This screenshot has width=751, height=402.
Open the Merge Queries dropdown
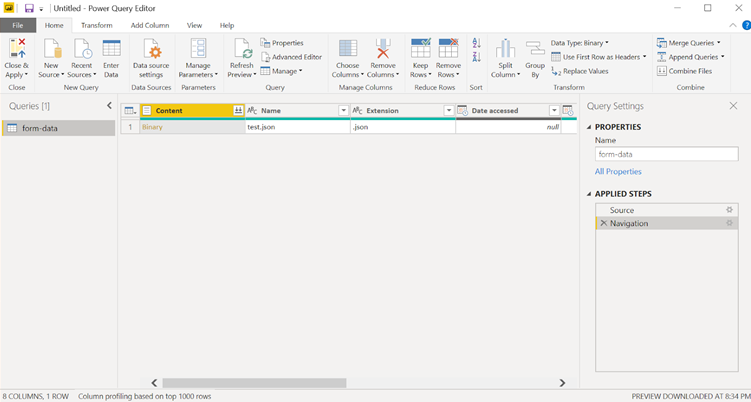pos(688,43)
